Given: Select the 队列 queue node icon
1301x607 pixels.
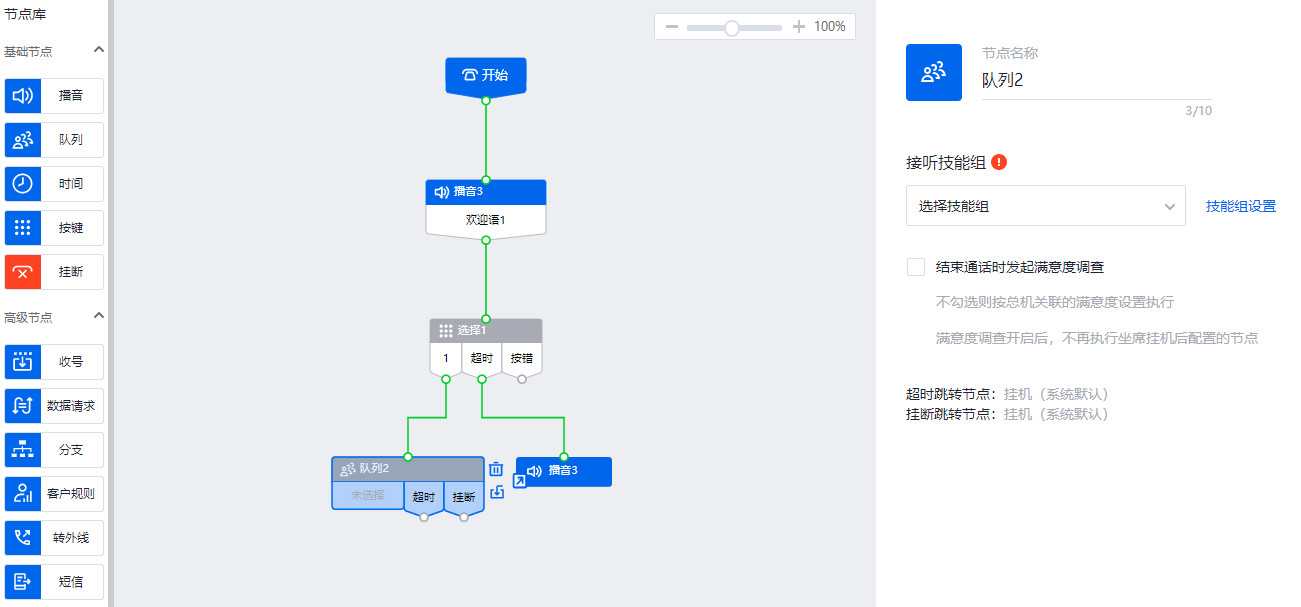Looking at the screenshot, I should tap(23, 140).
